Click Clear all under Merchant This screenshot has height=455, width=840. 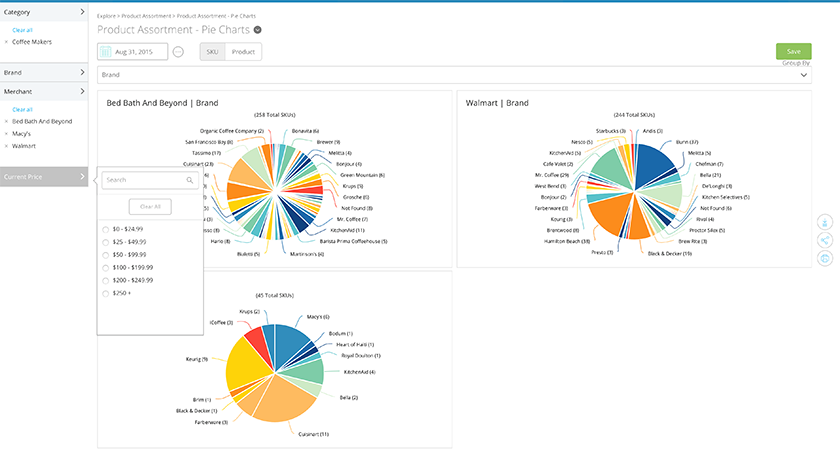coord(22,110)
